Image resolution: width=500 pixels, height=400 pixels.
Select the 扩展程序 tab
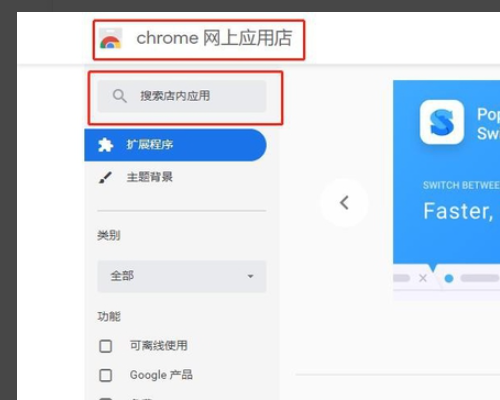[175, 145]
